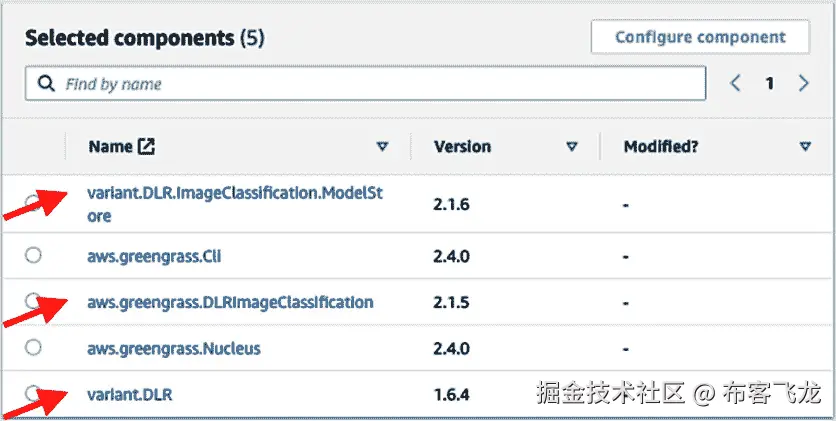Viewport: 836px width, 421px height.
Task: Select the radio button for variant.DLR.ImageClassification.ModelStore
Action: 33,203
